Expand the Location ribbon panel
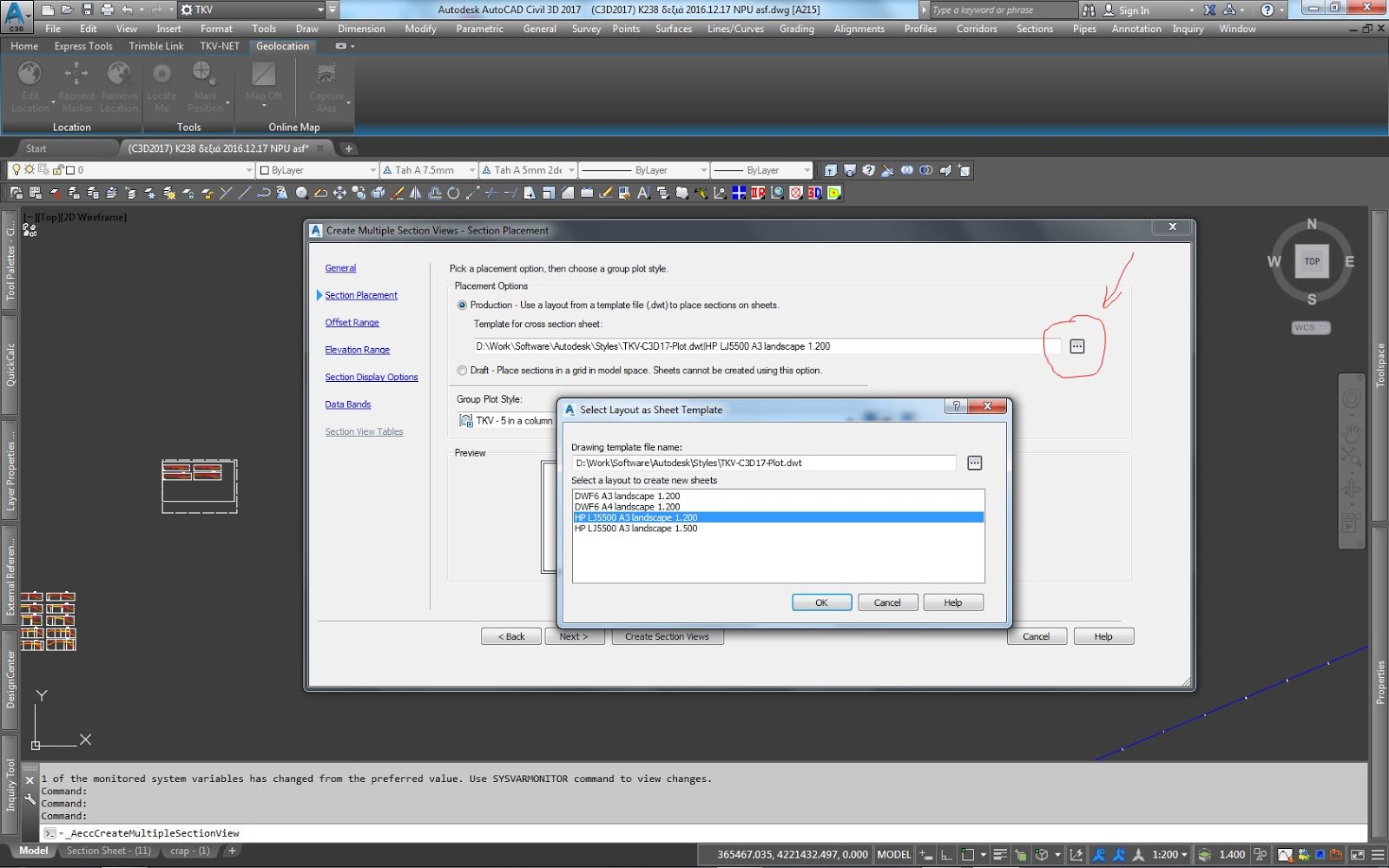The height and width of the screenshot is (868, 1389). pos(71,128)
